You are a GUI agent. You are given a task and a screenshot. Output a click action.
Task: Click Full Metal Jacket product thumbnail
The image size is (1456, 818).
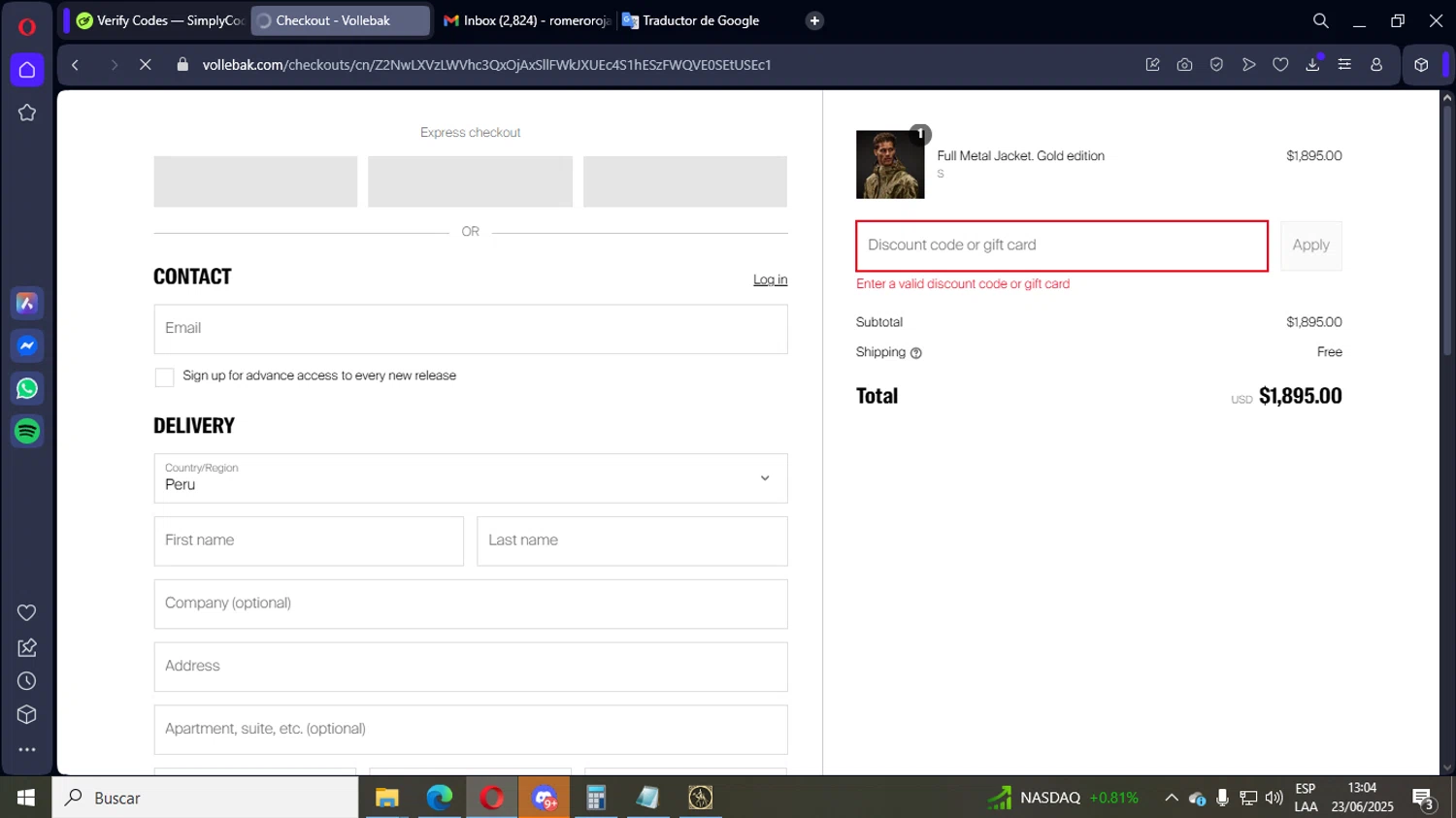tap(890, 164)
